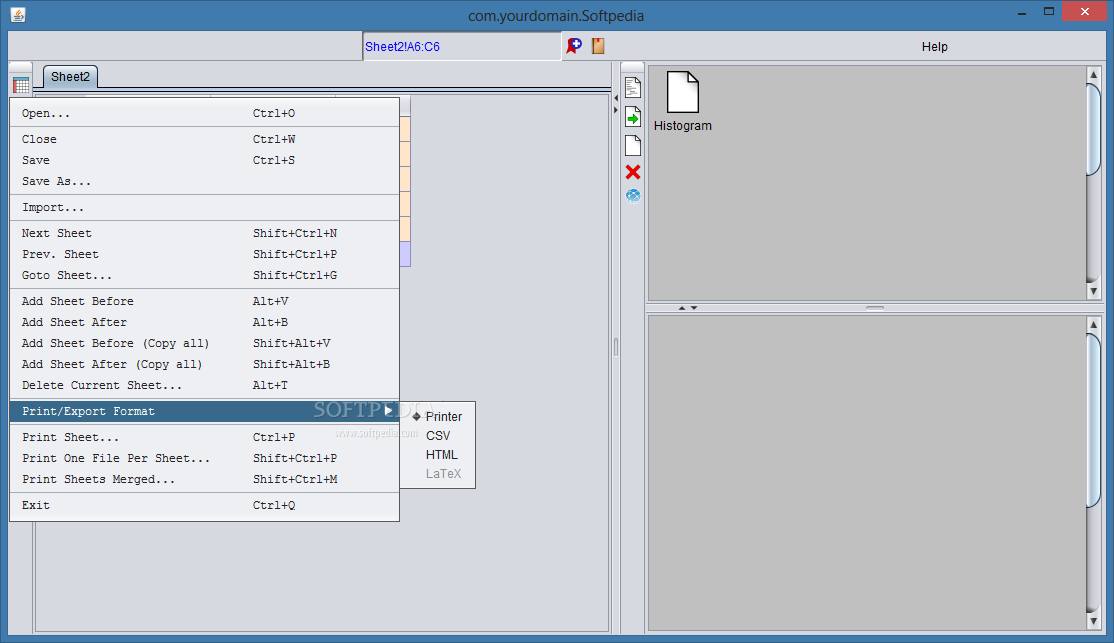Choose Import... from the menu
This screenshot has height=643, width=1114.
[x=205, y=207]
